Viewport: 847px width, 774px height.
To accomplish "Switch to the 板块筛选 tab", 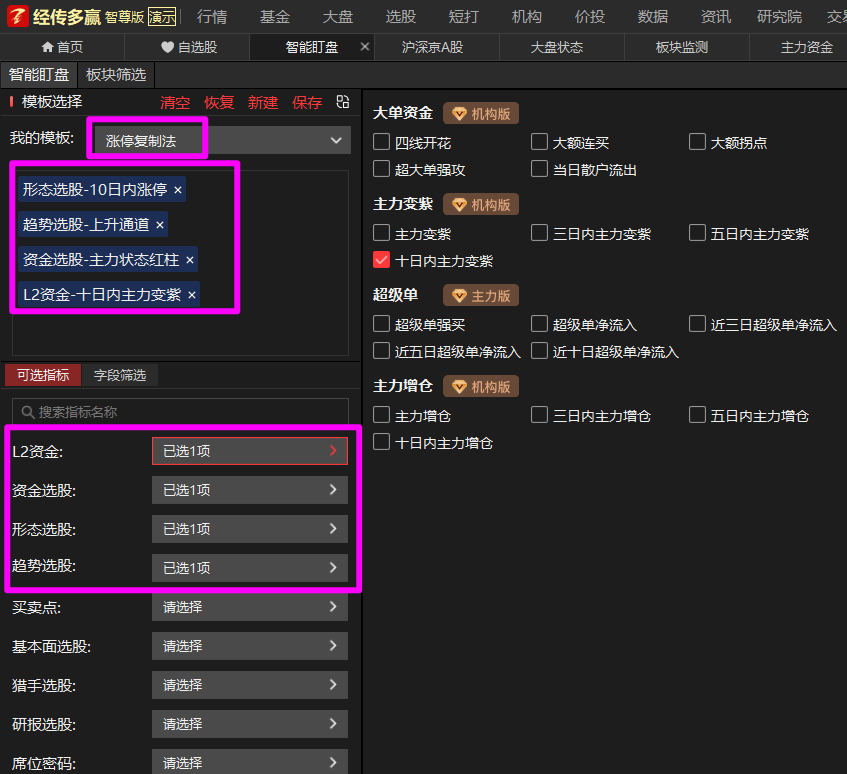I will (x=116, y=75).
